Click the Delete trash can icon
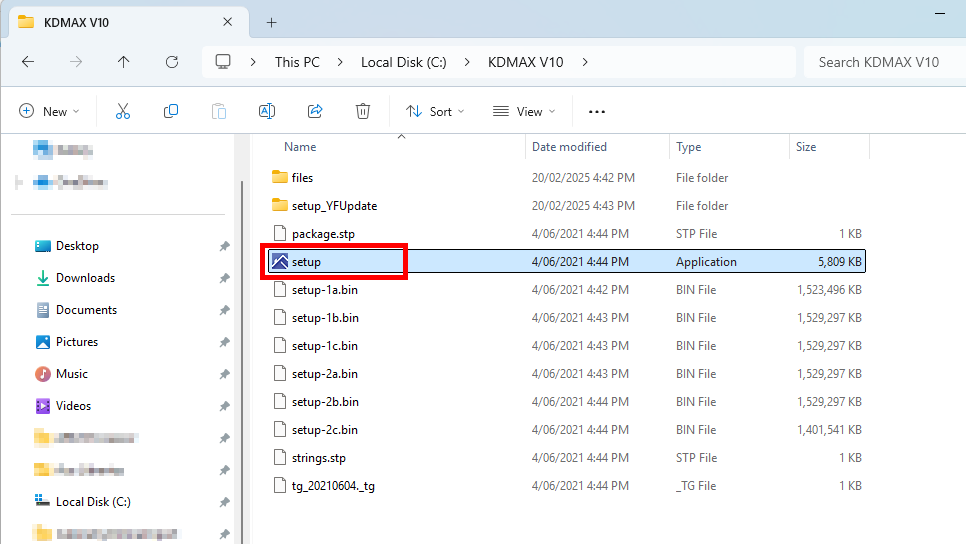Image resolution: width=966 pixels, height=544 pixels. 363,112
